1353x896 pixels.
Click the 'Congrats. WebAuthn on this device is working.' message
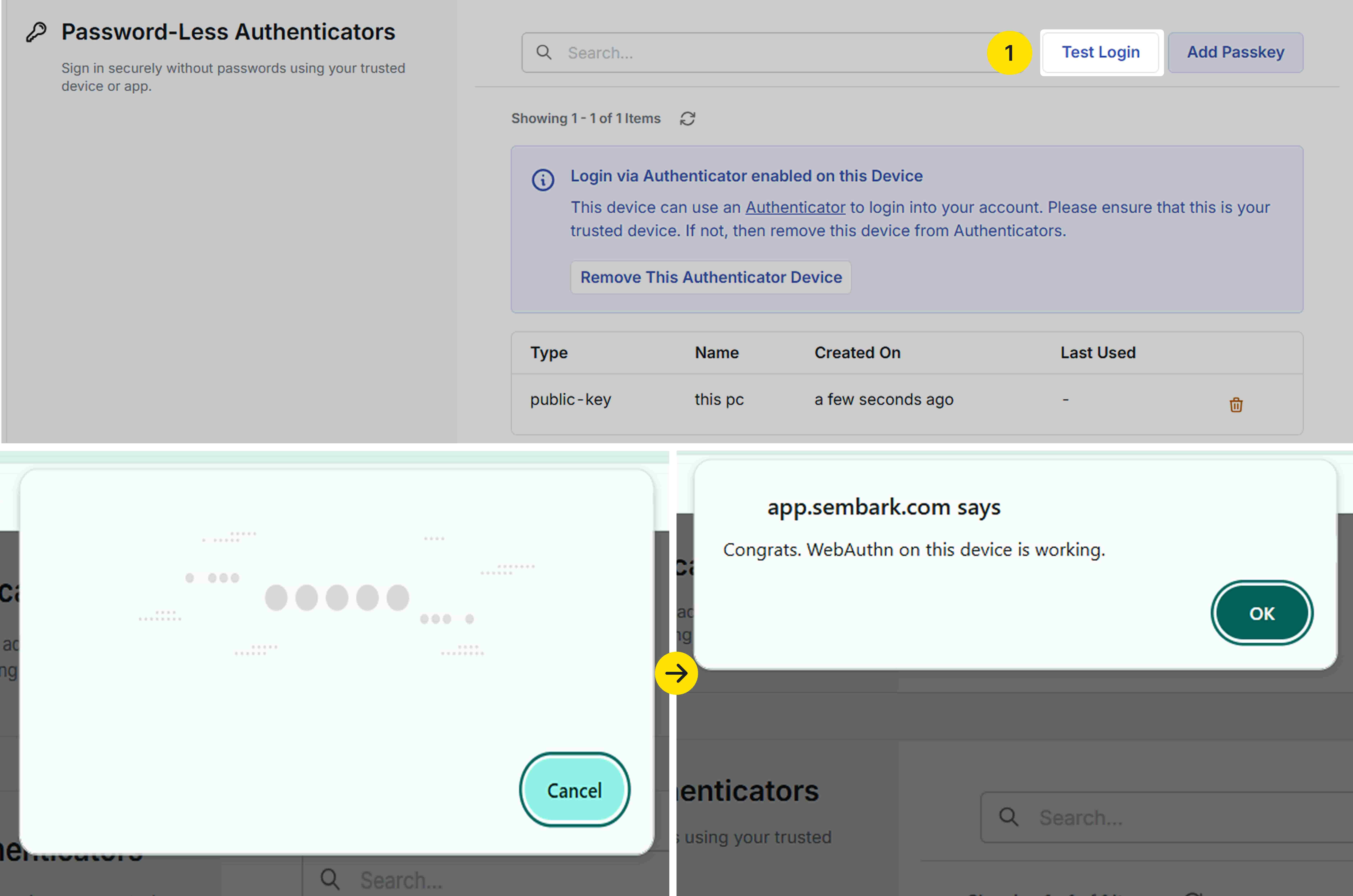click(914, 550)
